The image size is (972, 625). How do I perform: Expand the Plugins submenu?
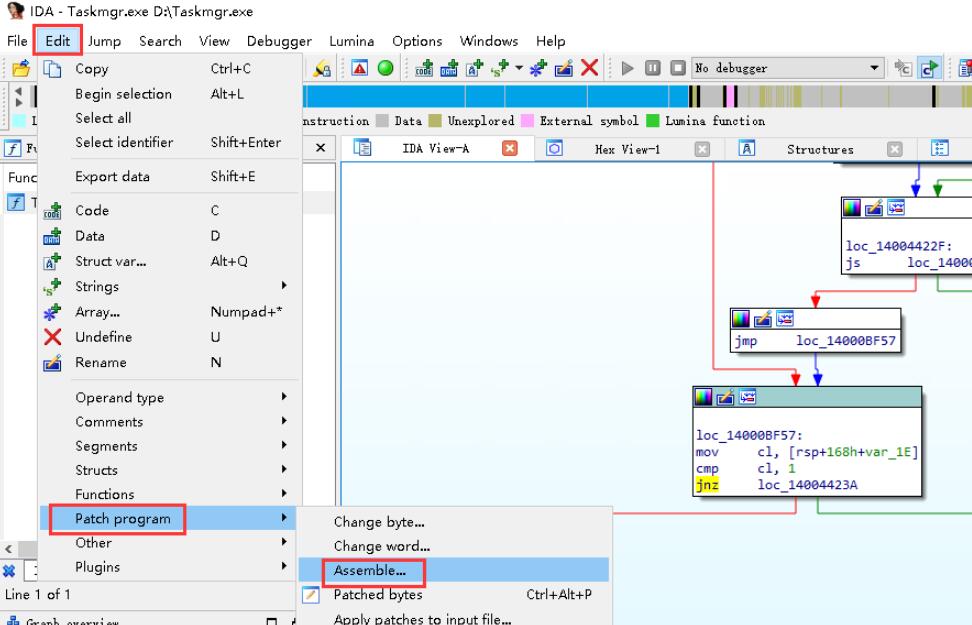coord(284,566)
